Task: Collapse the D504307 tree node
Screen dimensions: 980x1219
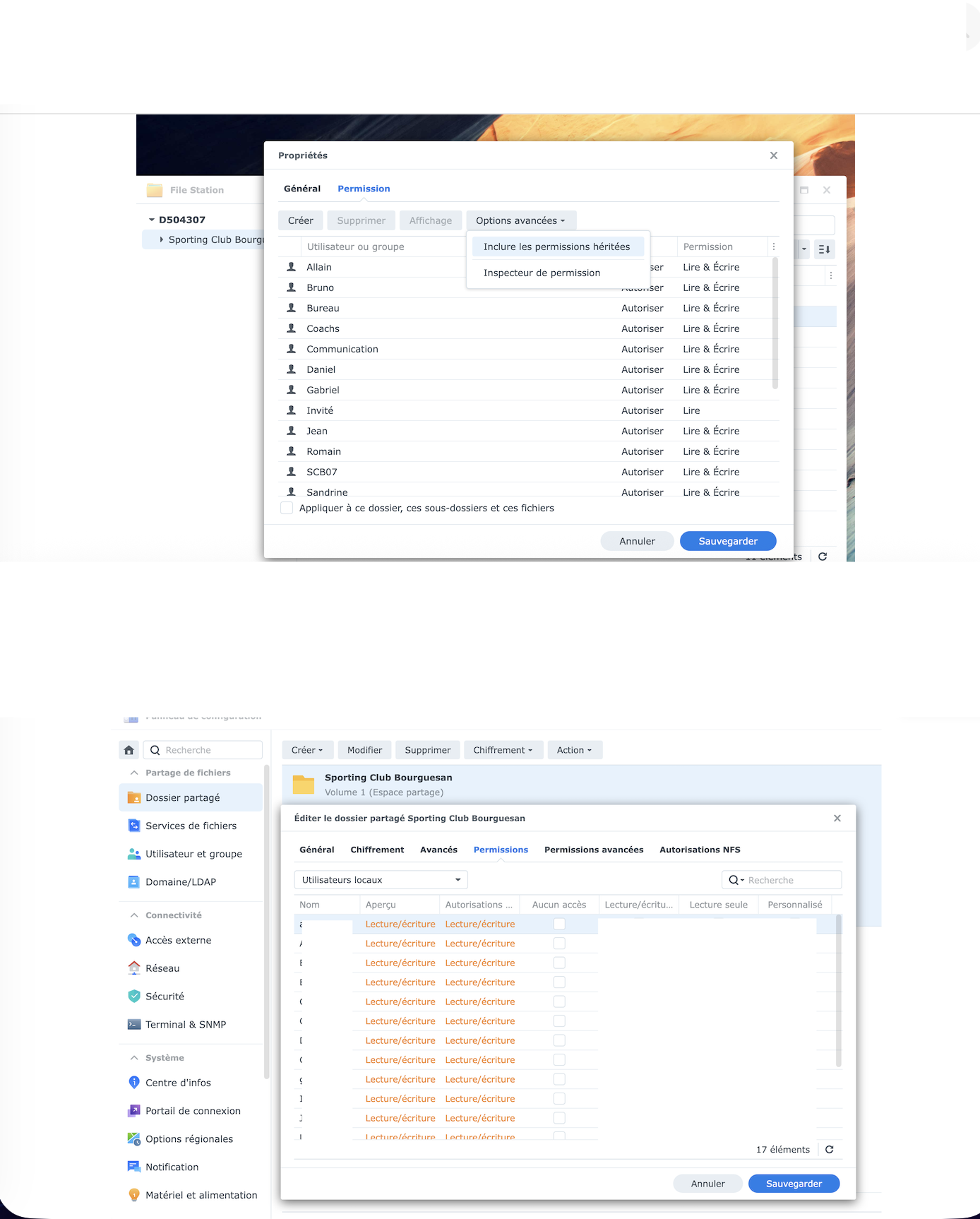Action: pyautogui.click(x=151, y=220)
